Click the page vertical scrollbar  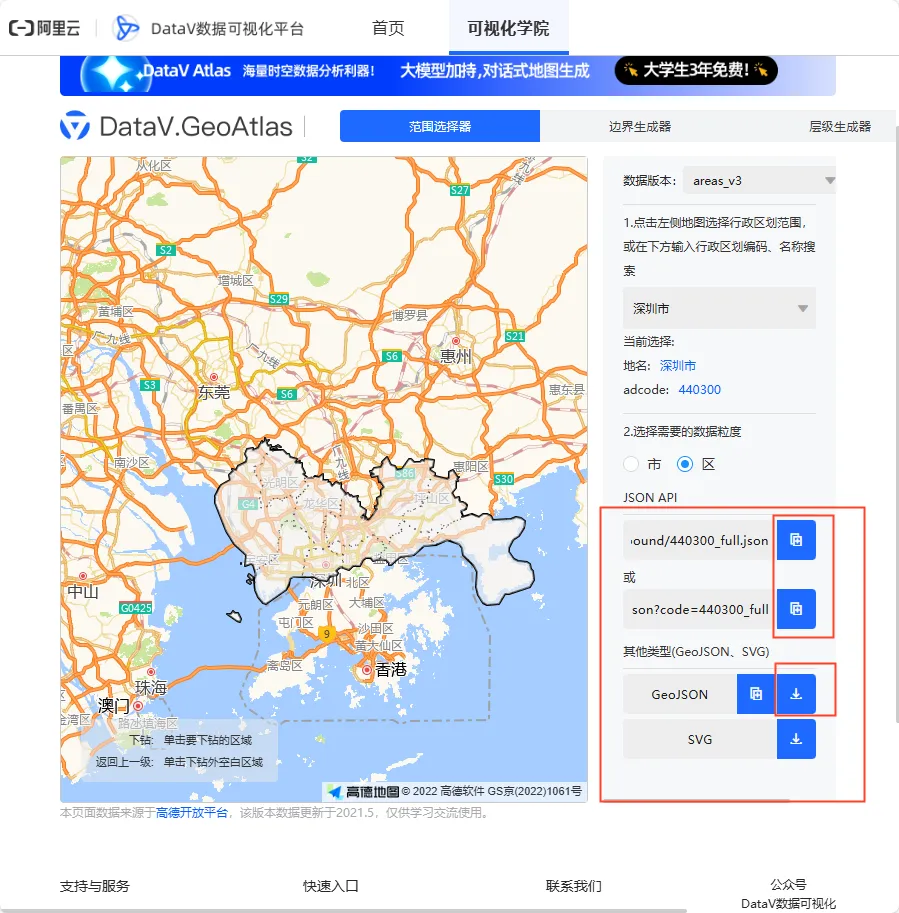click(x=897, y=425)
